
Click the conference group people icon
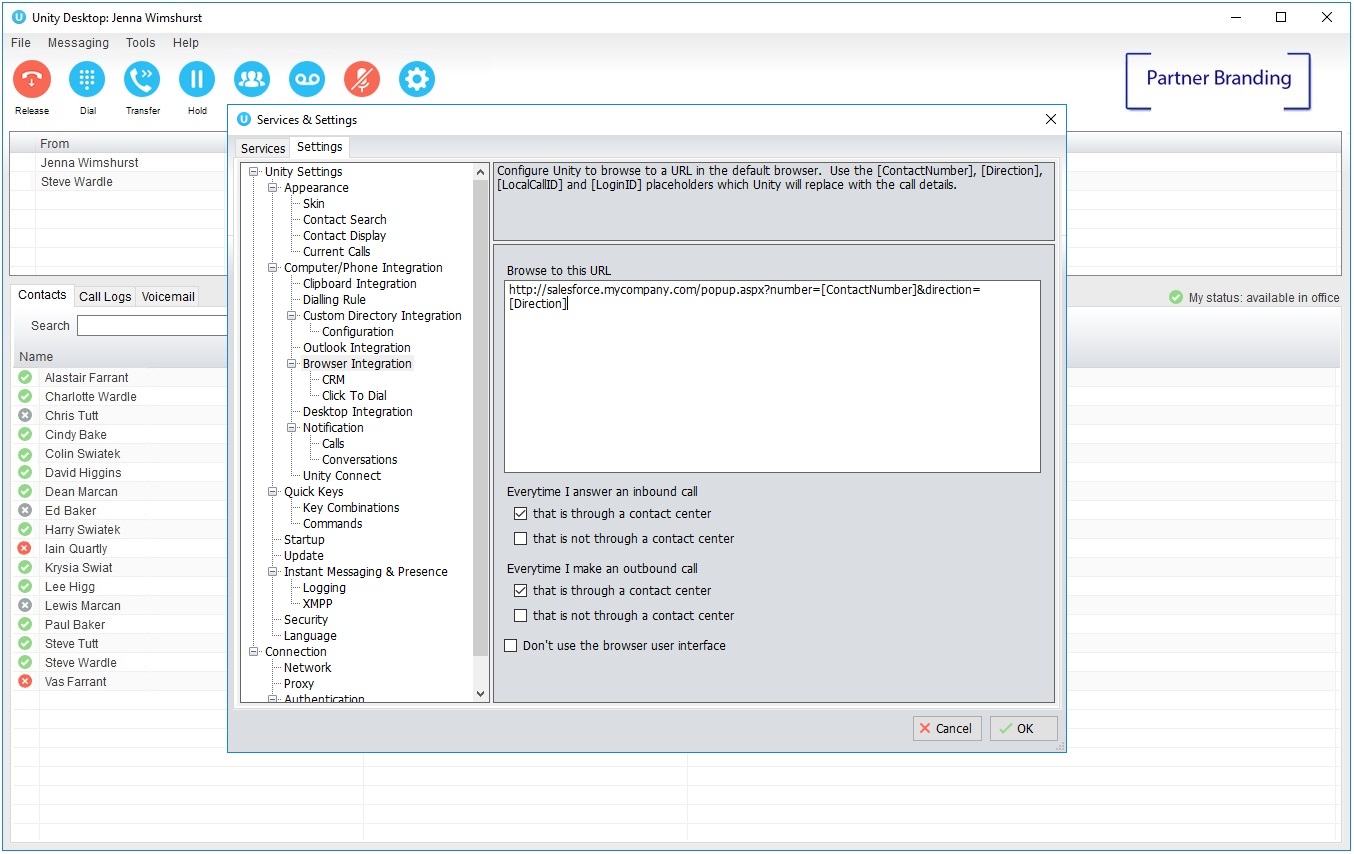(x=252, y=79)
